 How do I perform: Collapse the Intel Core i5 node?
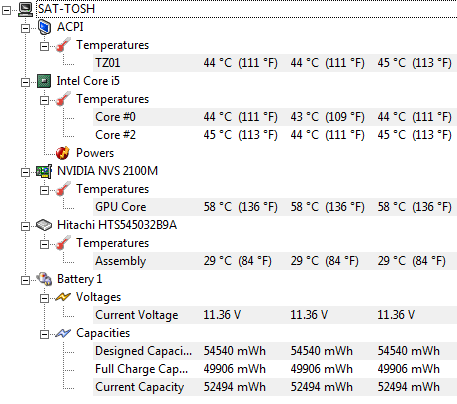[x=25, y=82]
